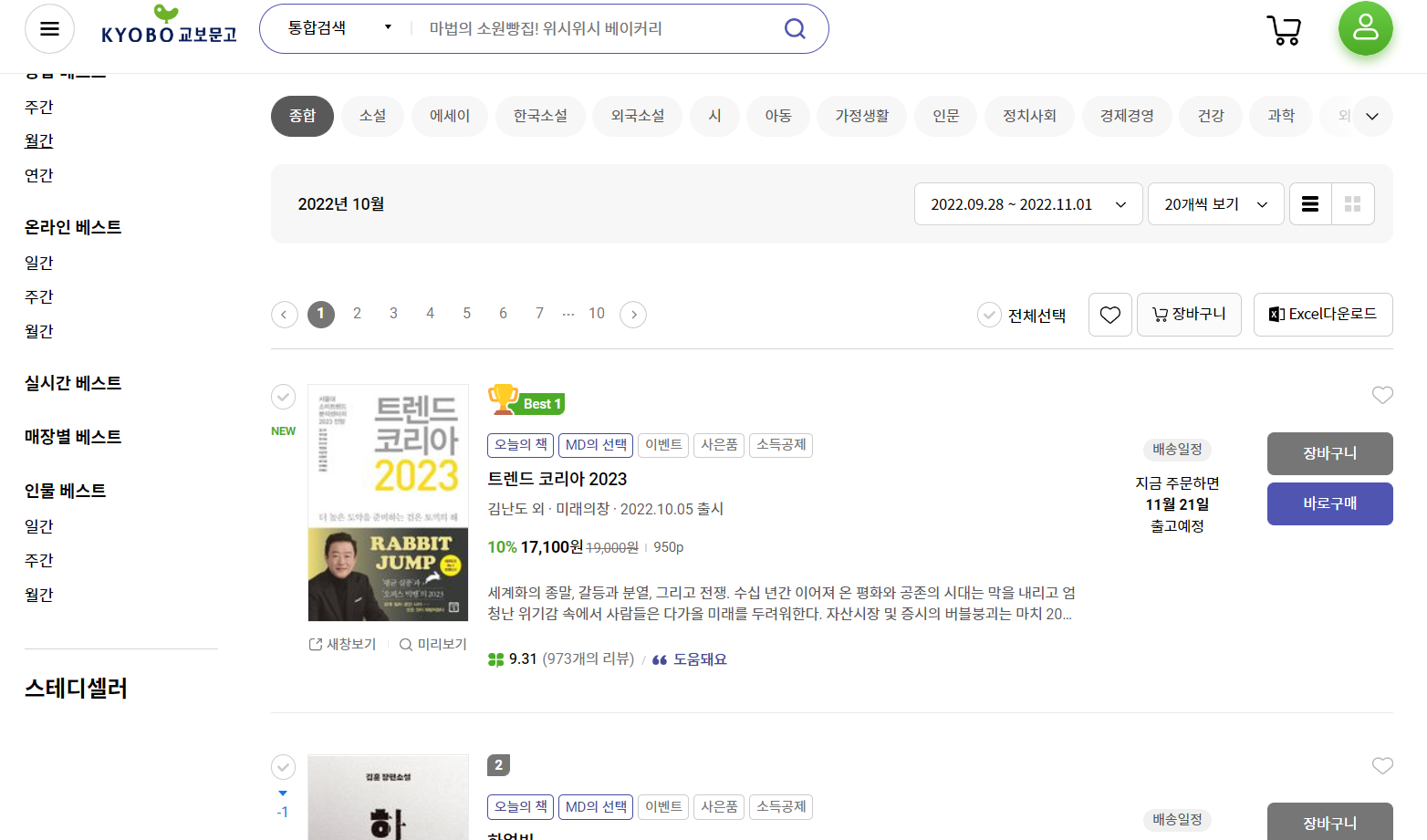This screenshot has height=840, width=1427.
Task: Open 인물 베스트 sidebar heading
Action: click(65, 491)
